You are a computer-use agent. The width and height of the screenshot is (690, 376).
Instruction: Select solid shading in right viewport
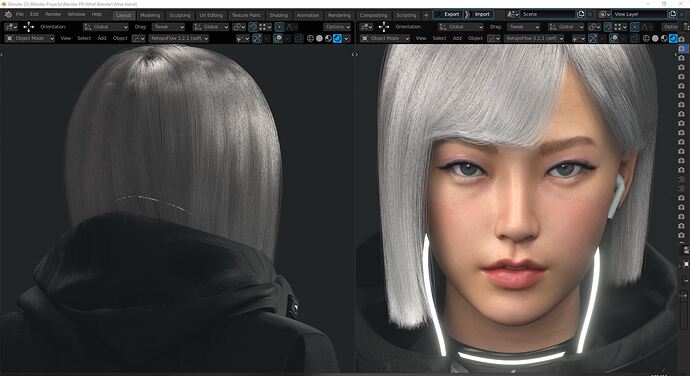[x=655, y=38]
